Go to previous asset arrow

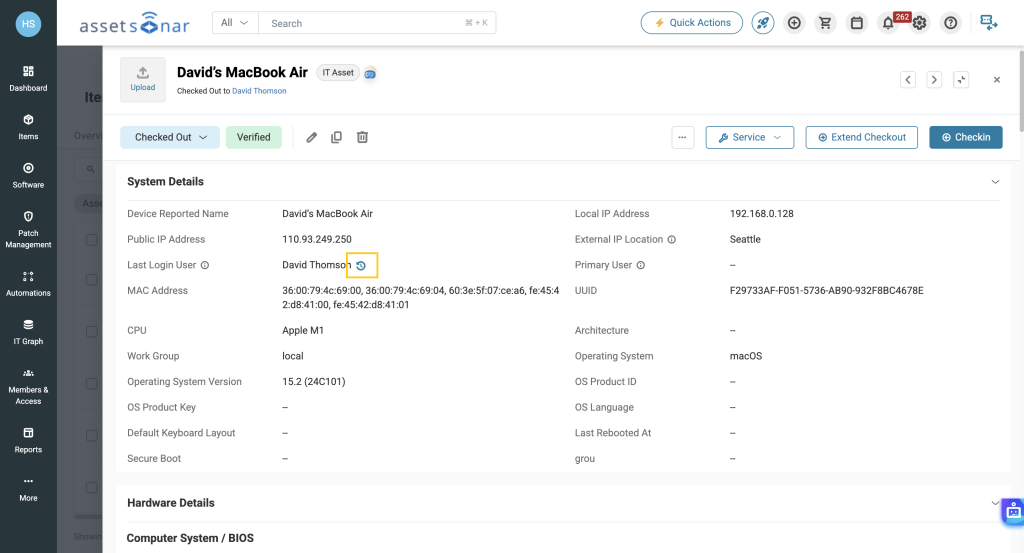point(908,80)
